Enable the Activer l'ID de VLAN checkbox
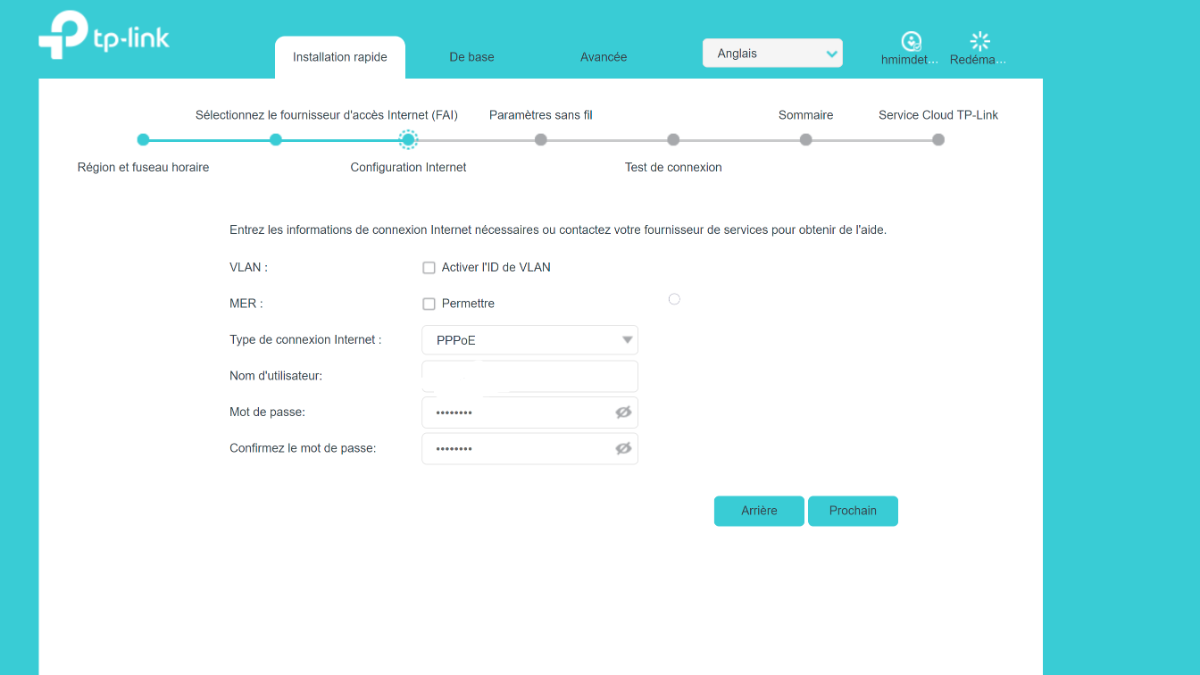The image size is (1200, 675). pos(429,268)
